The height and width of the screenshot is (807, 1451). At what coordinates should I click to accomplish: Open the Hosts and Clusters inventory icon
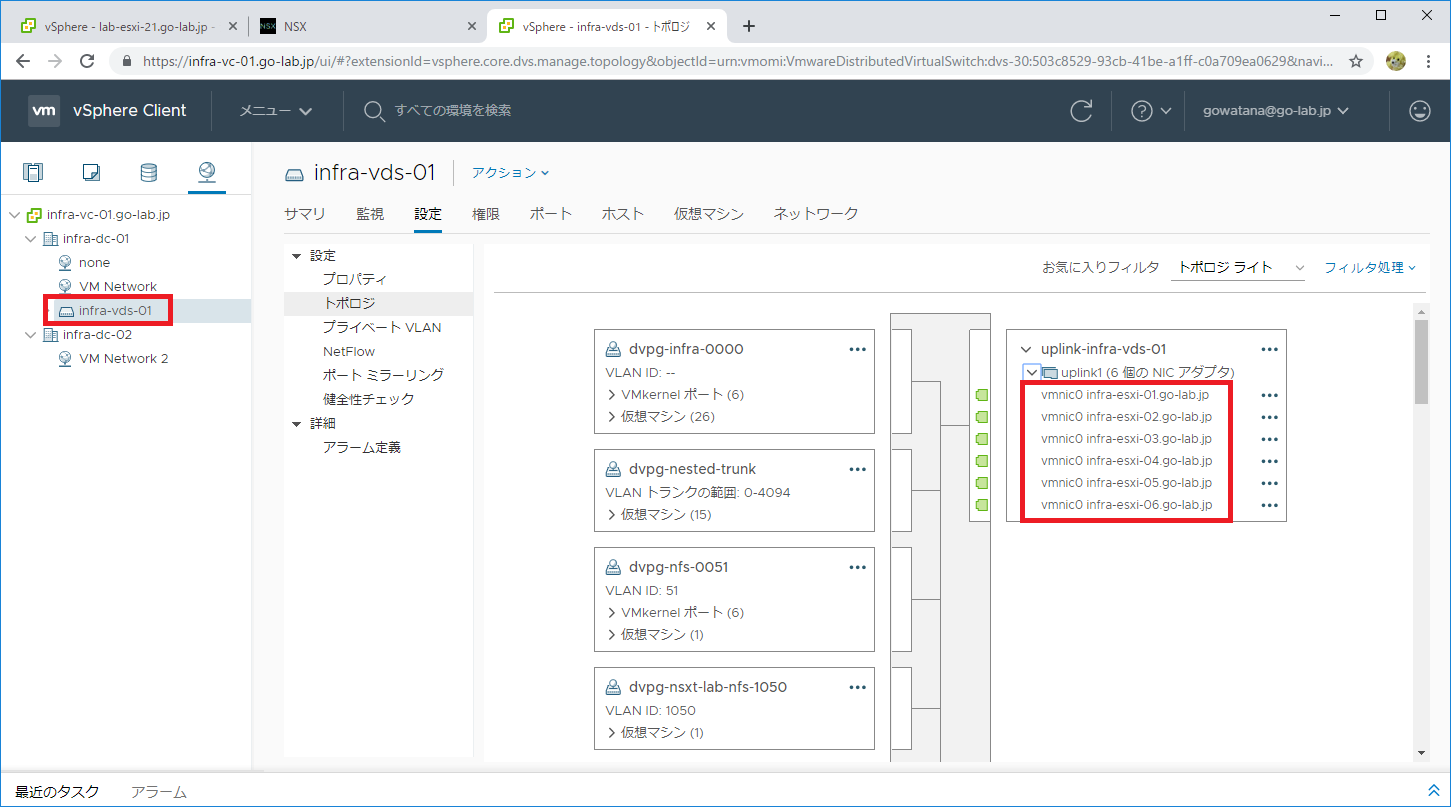(33, 172)
